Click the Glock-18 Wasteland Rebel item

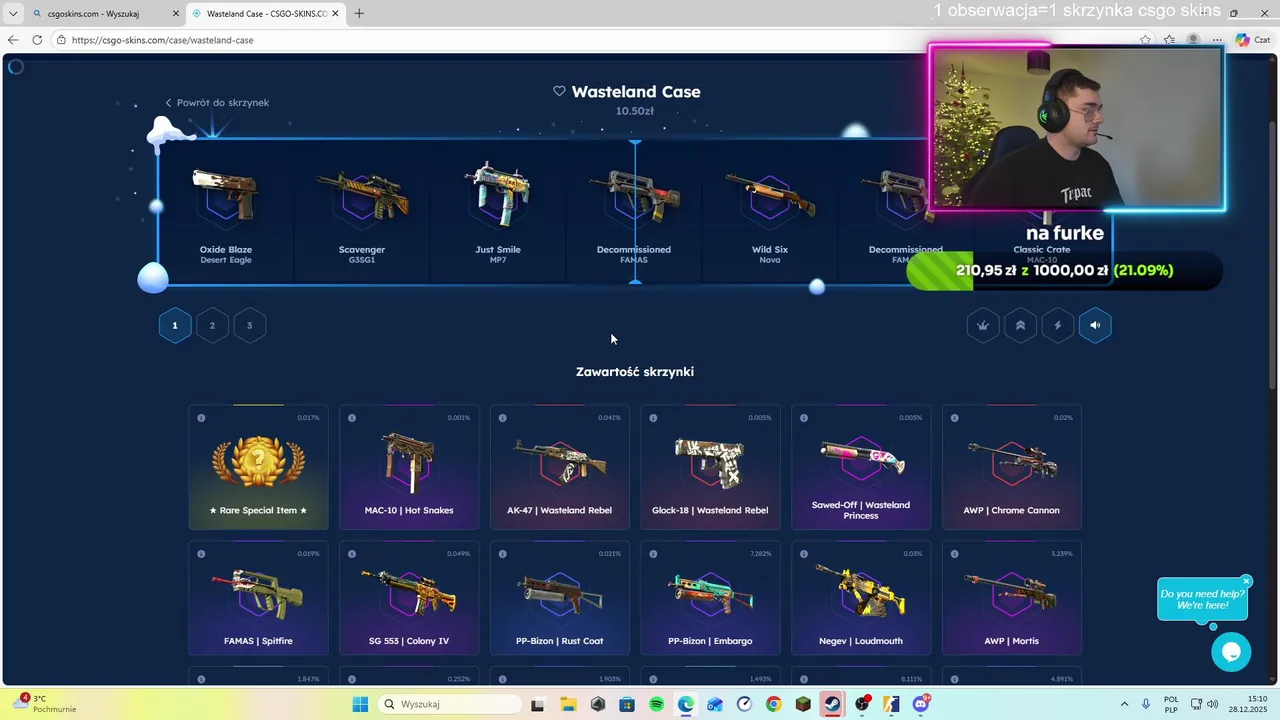tap(710, 467)
